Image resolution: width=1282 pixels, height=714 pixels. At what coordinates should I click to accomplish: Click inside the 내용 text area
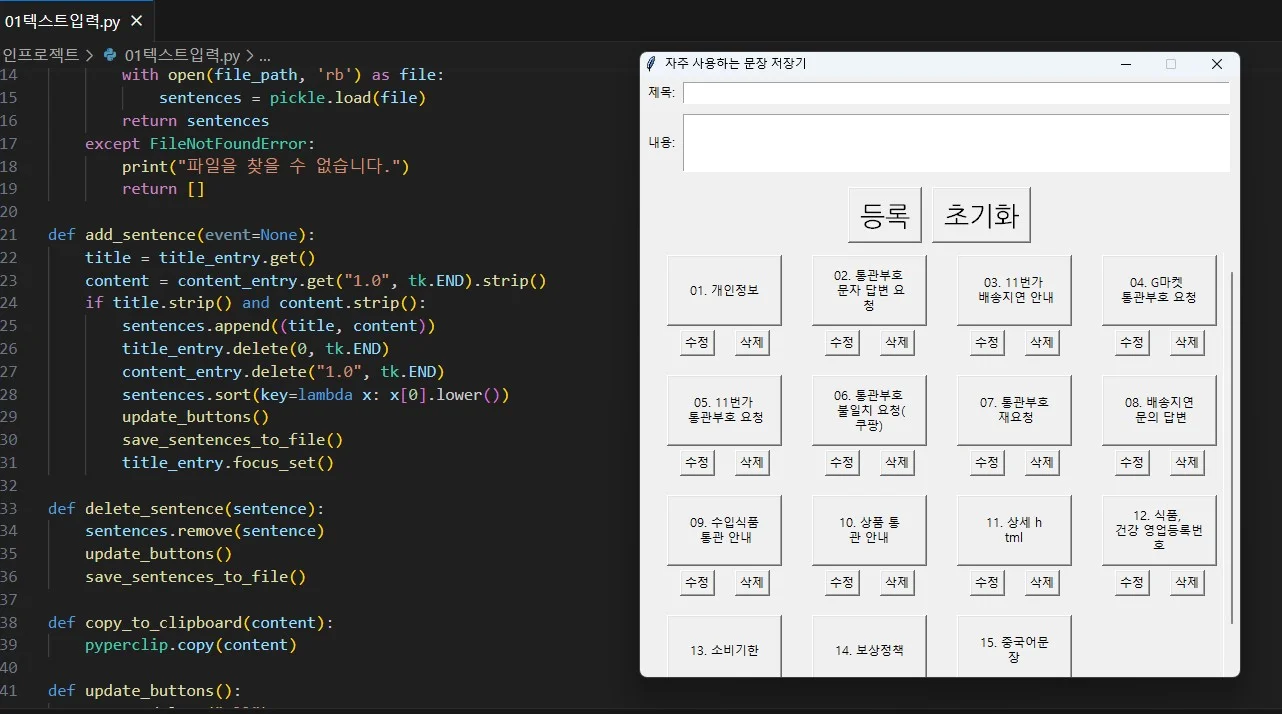pyautogui.click(x=955, y=142)
